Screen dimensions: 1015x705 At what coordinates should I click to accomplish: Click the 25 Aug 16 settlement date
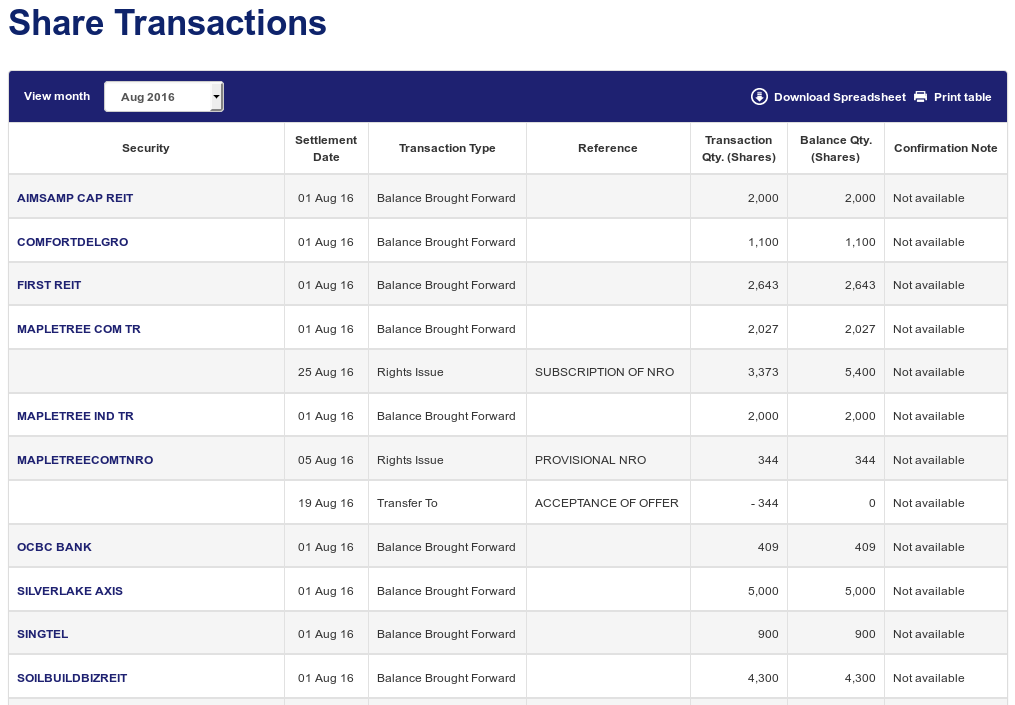click(x=326, y=372)
